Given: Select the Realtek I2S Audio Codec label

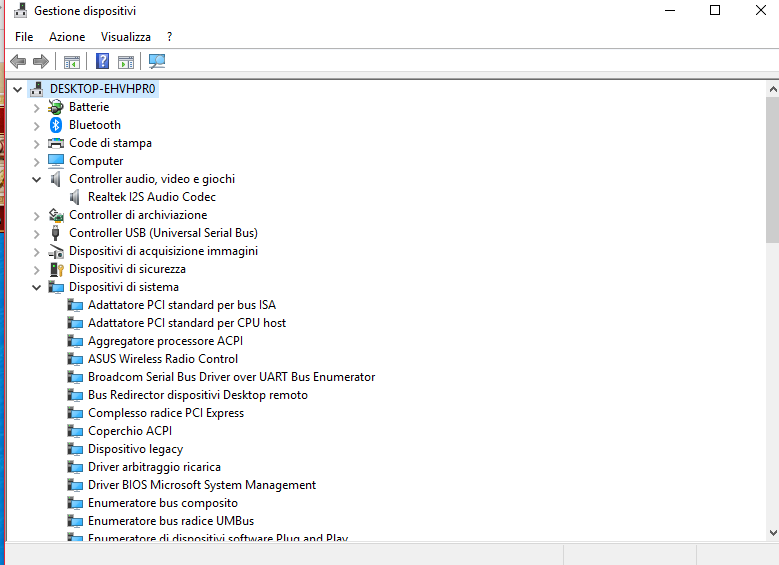Looking at the screenshot, I should 152,197.
